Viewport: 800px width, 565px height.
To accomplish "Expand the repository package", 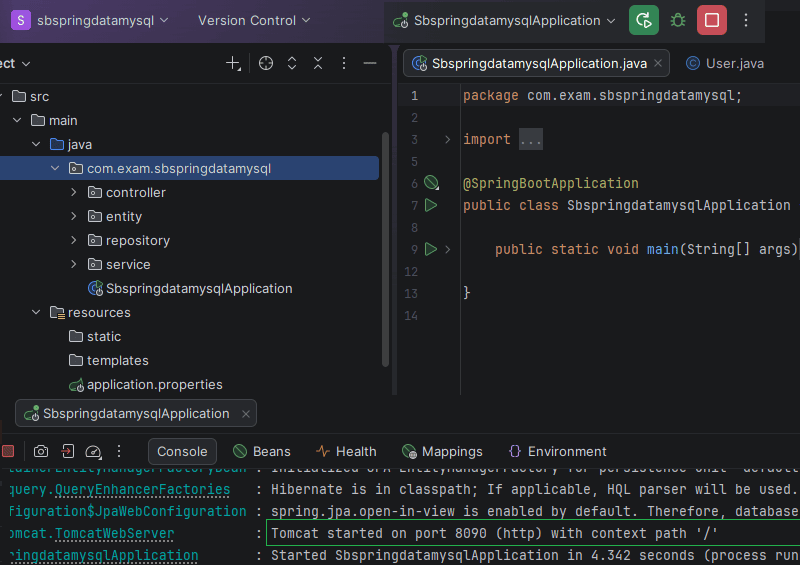I will coord(74,240).
